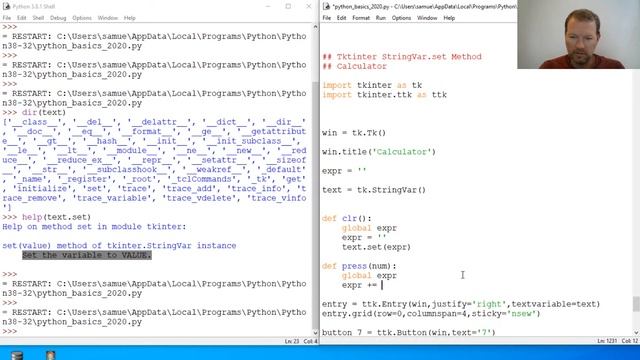Click 'text.set(expr)' line

coord(376,247)
